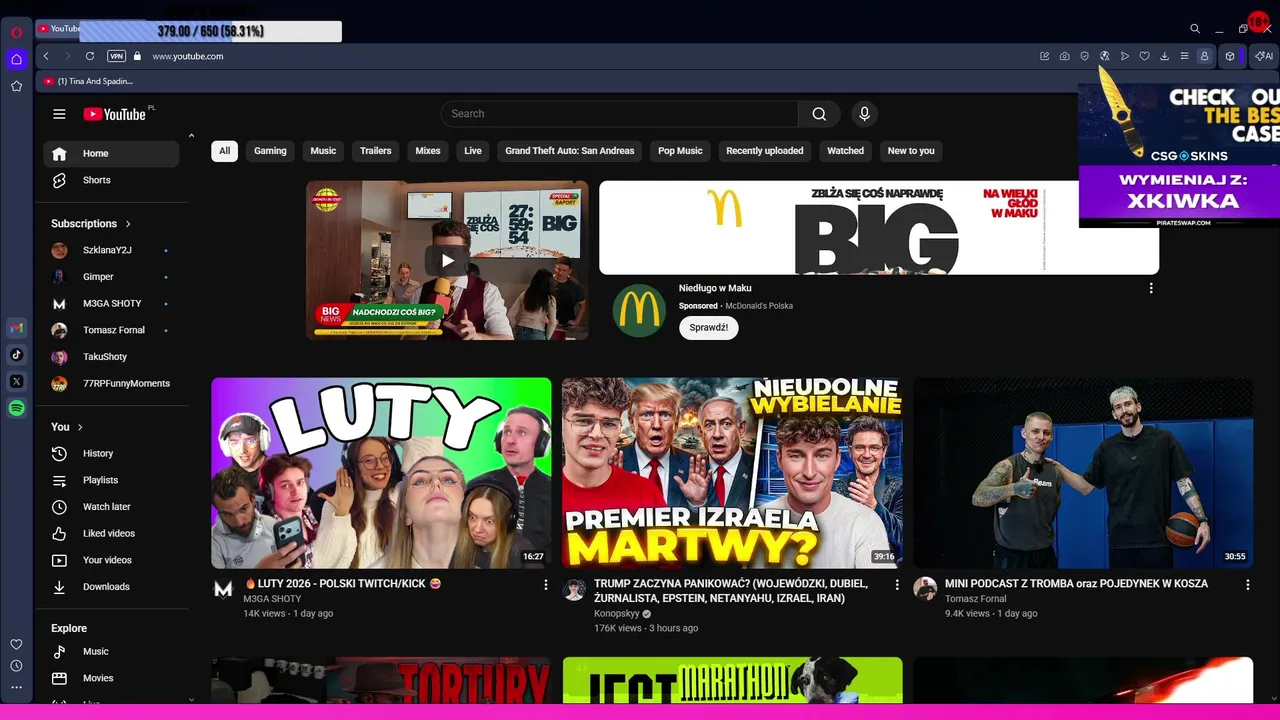Open Gimper subscription channel
The width and height of the screenshot is (1280, 720).
click(111, 277)
